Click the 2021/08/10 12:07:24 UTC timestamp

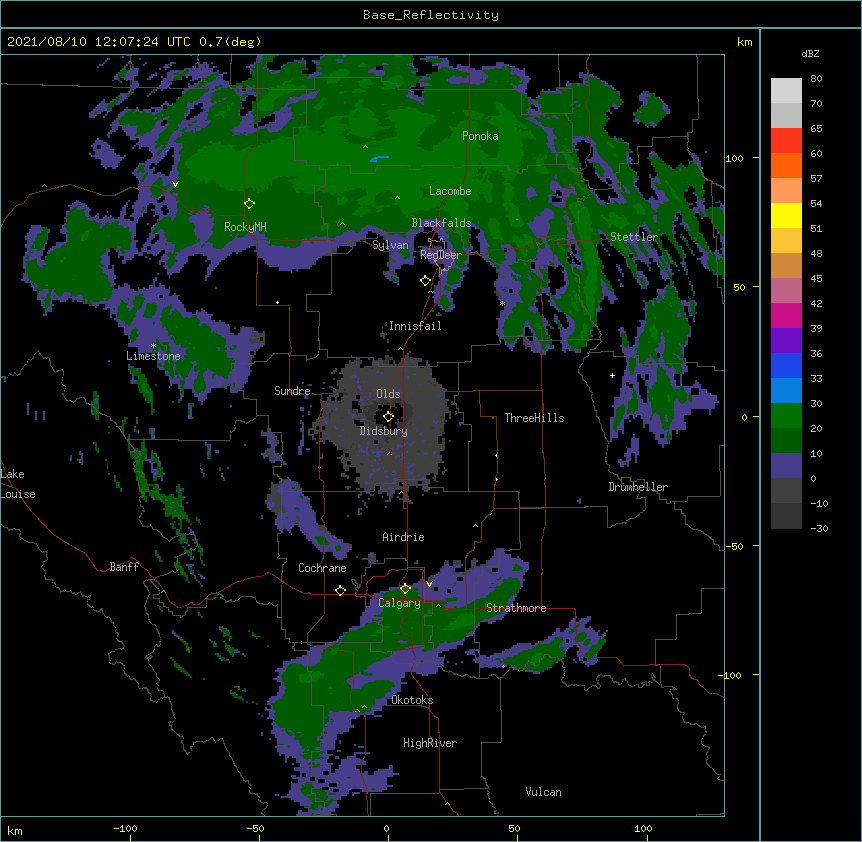point(90,42)
